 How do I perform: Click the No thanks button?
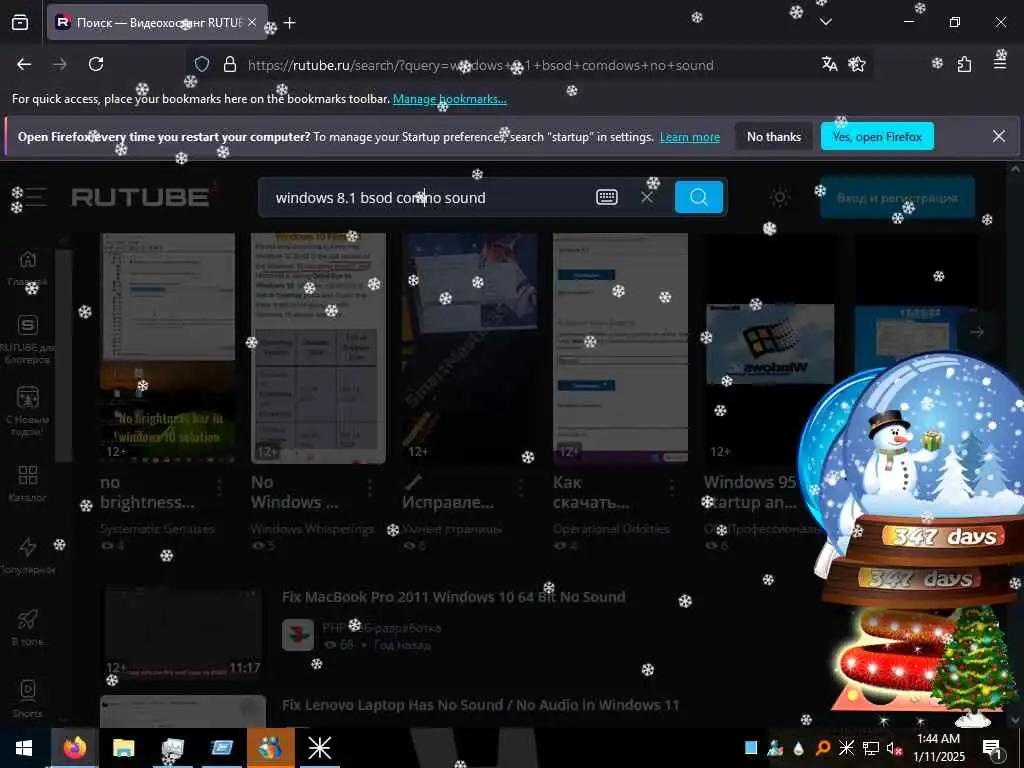(774, 136)
